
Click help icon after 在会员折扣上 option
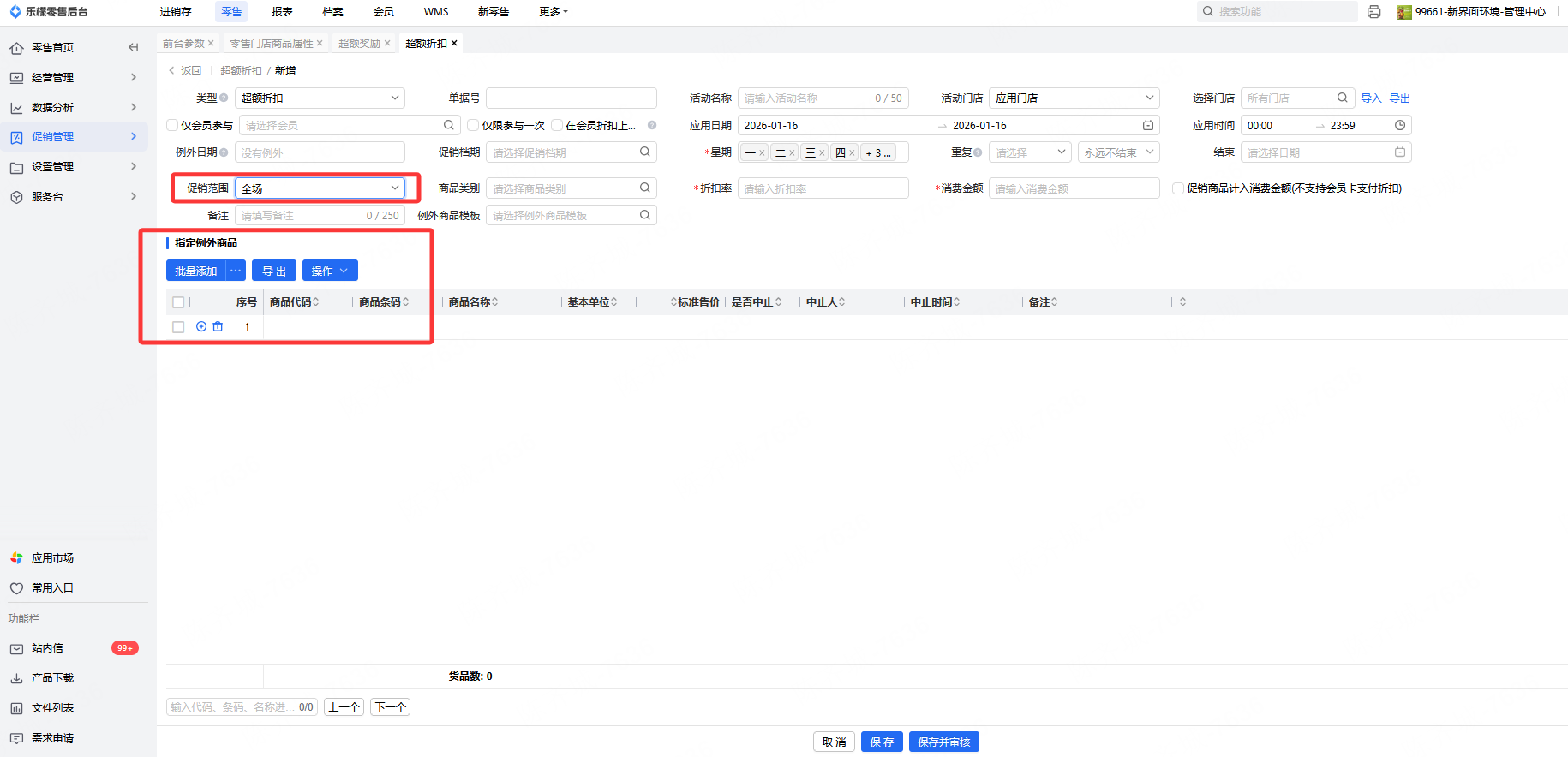click(x=652, y=125)
